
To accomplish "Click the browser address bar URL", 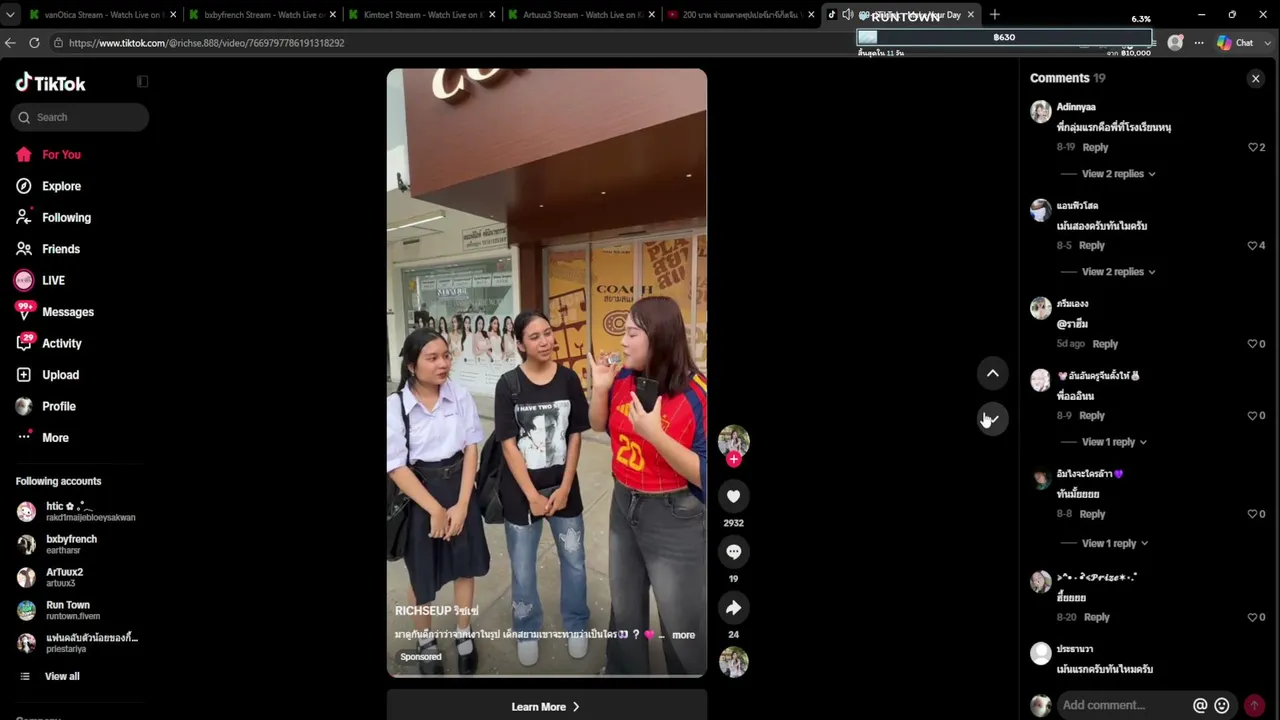I will pyautogui.click(x=206, y=43).
